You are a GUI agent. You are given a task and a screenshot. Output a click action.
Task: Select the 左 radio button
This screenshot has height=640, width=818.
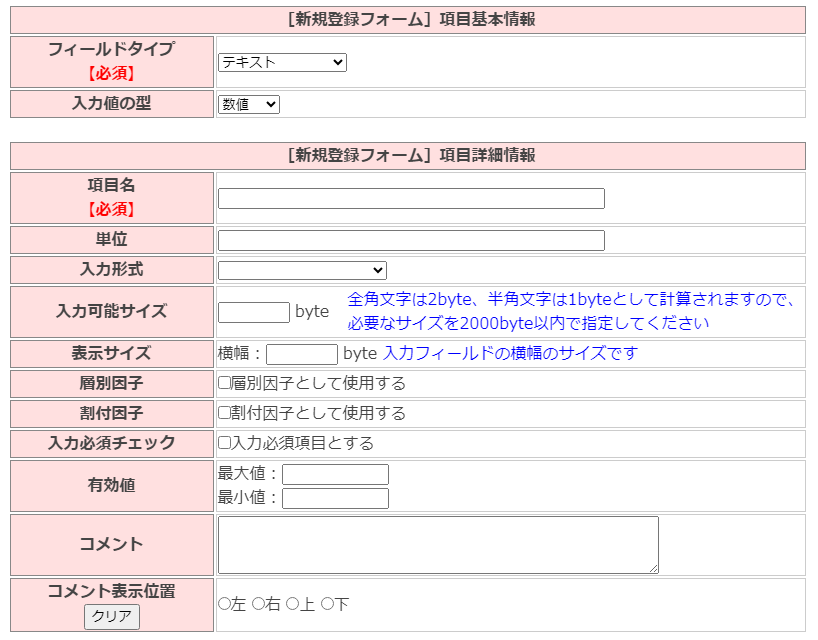coord(225,605)
